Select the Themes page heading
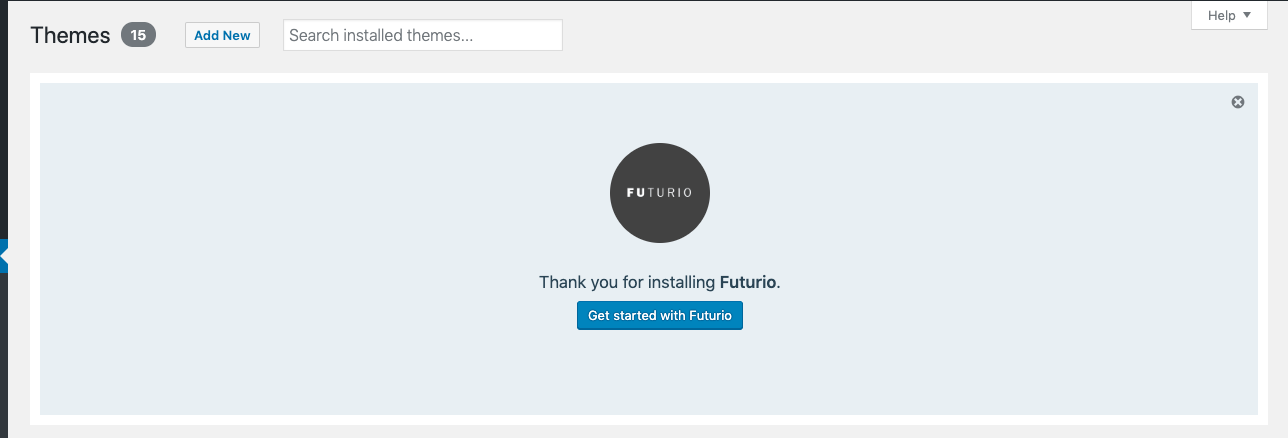The height and width of the screenshot is (438, 1288). tap(70, 36)
